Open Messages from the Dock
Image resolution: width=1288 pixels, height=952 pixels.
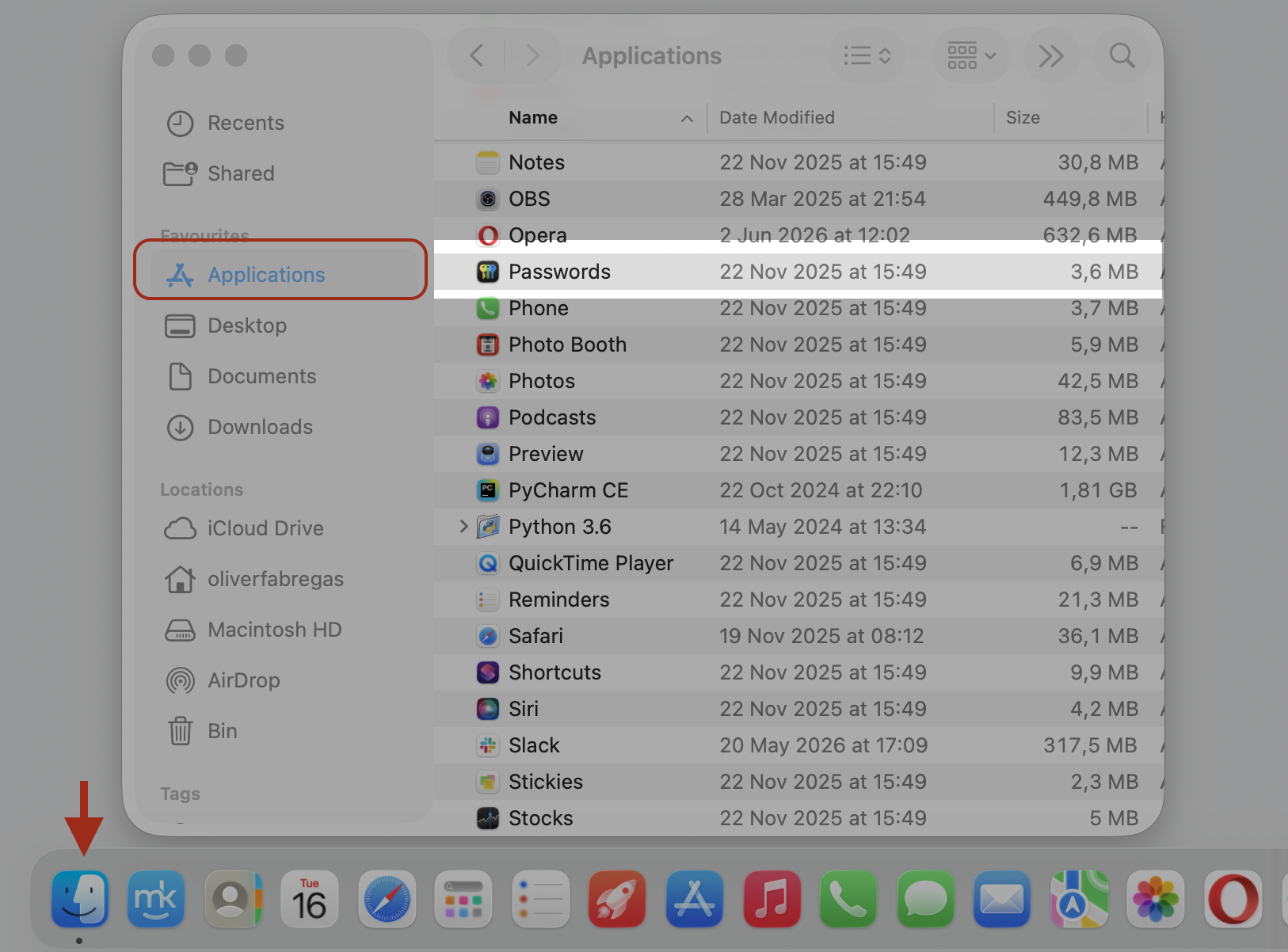tap(924, 899)
